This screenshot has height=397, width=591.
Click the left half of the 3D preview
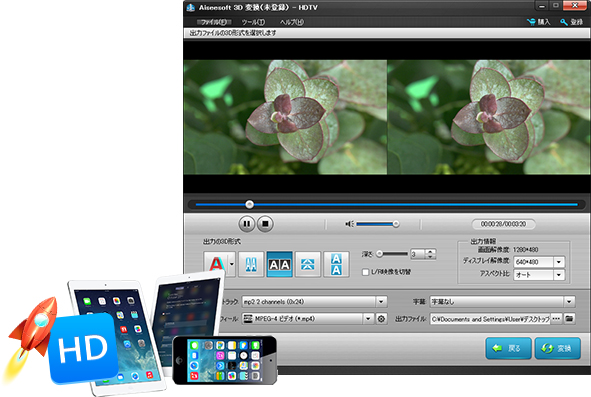coord(285,117)
